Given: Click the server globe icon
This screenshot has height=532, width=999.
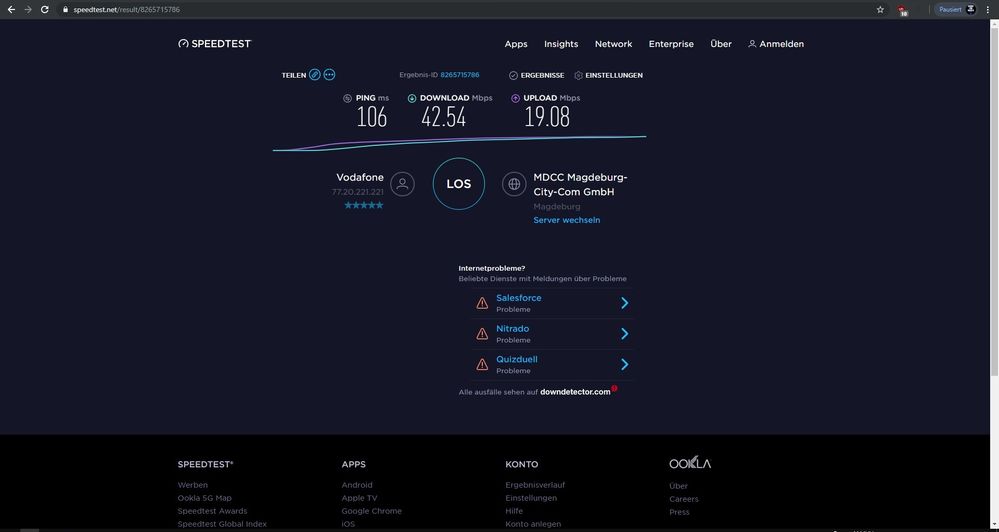Looking at the screenshot, I should pyautogui.click(x=514, y=184).
